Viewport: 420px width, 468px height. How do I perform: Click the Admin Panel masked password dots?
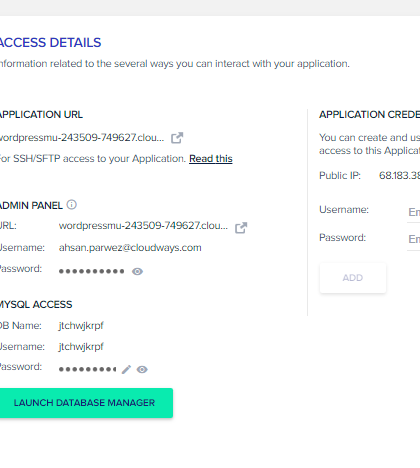click(x=91, y=271)
